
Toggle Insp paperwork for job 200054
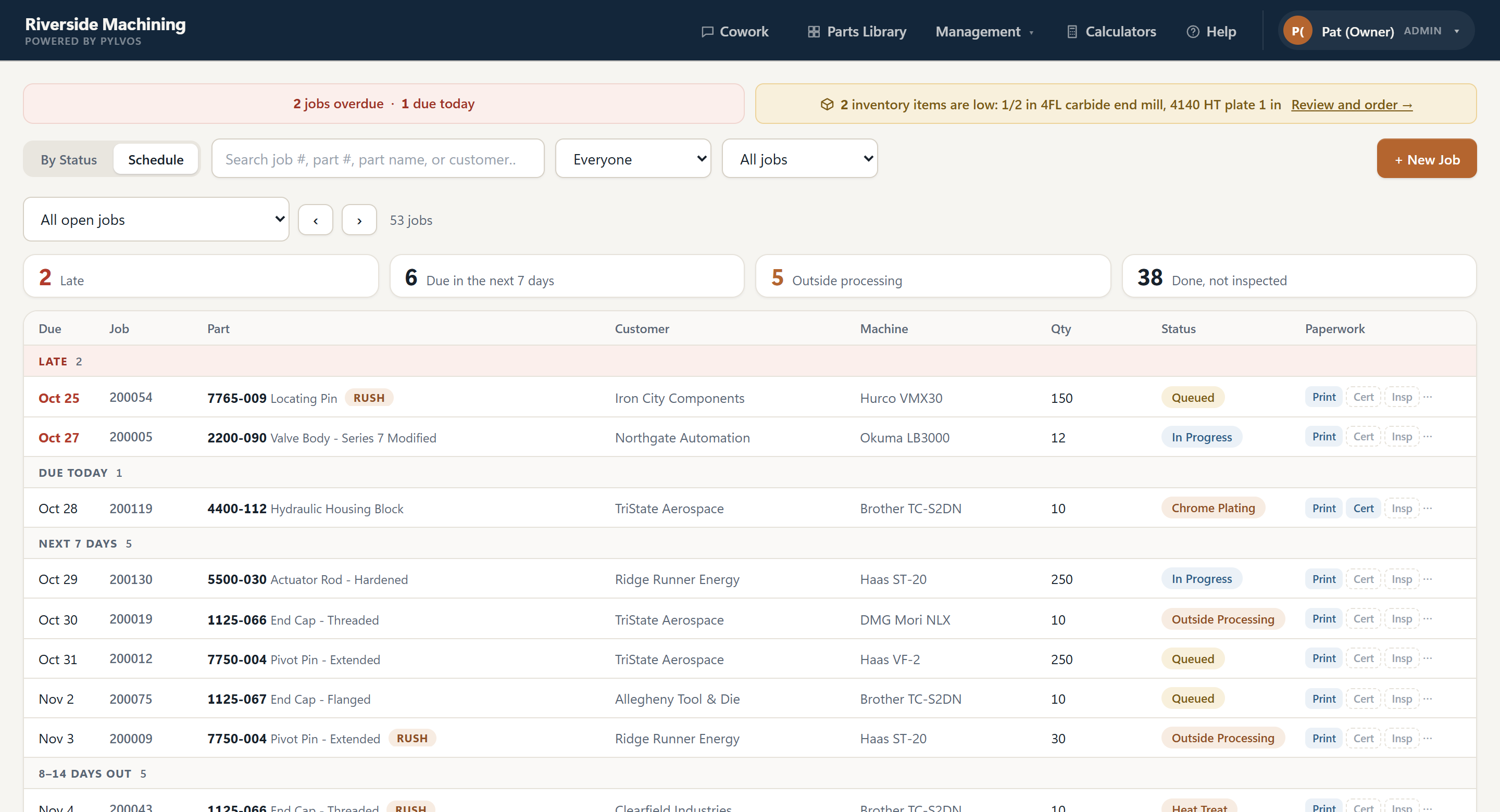click(x=1402, y=397)
